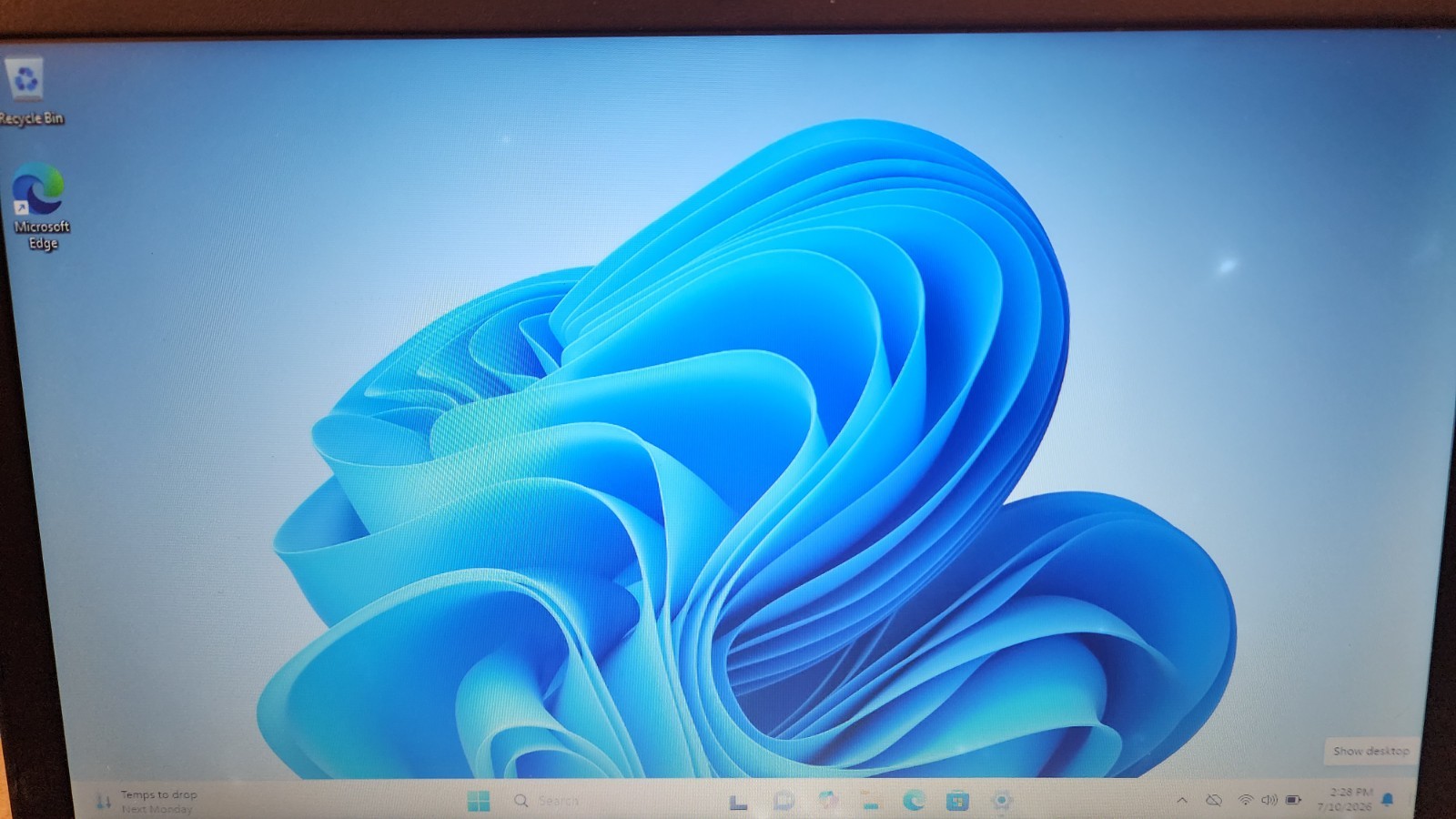Open the clock and date flyout

pos(1345,799)
